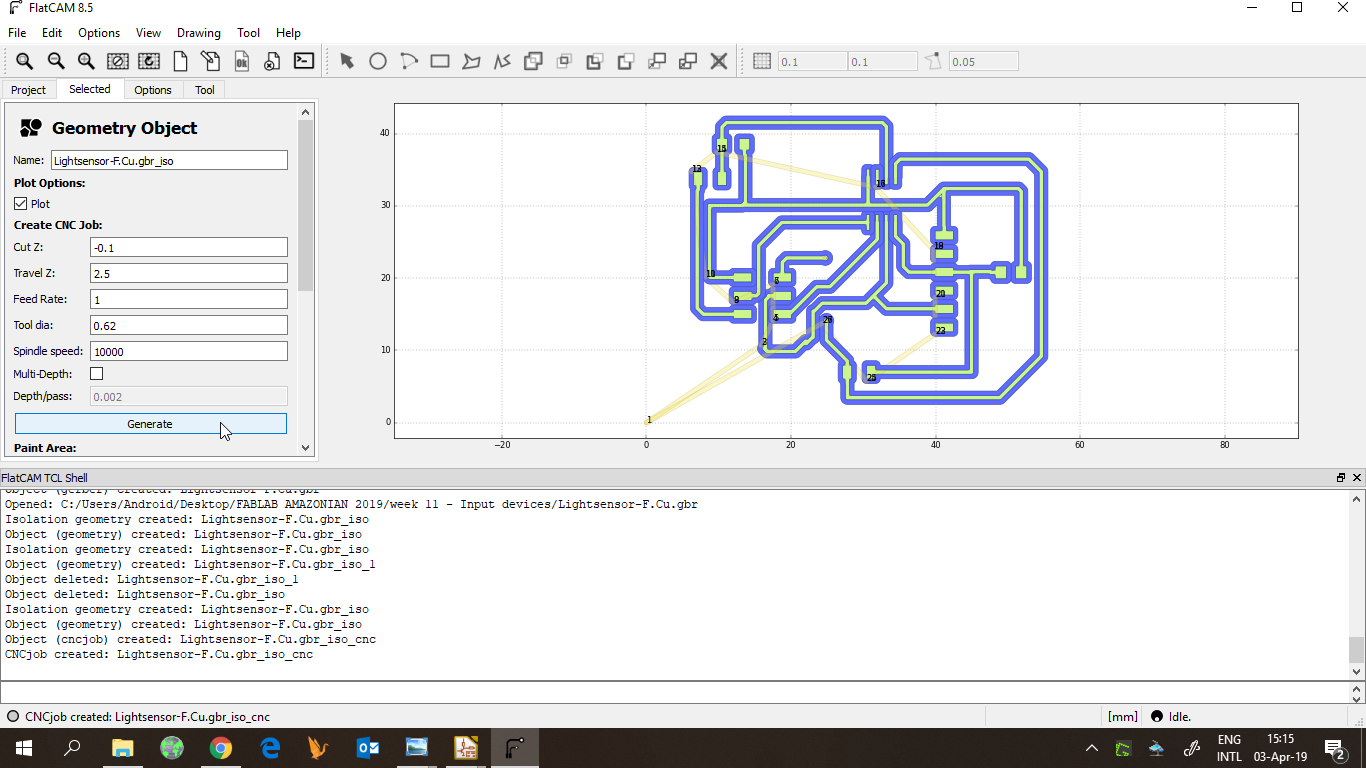Open the Tool menu in menu bar
Image resolution: width=1366 pixels, height=768 pixels.
[248, 33]
